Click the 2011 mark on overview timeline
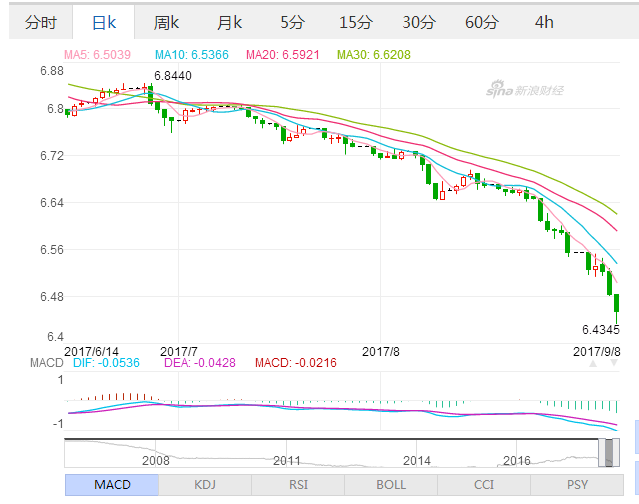 point(286,461)
